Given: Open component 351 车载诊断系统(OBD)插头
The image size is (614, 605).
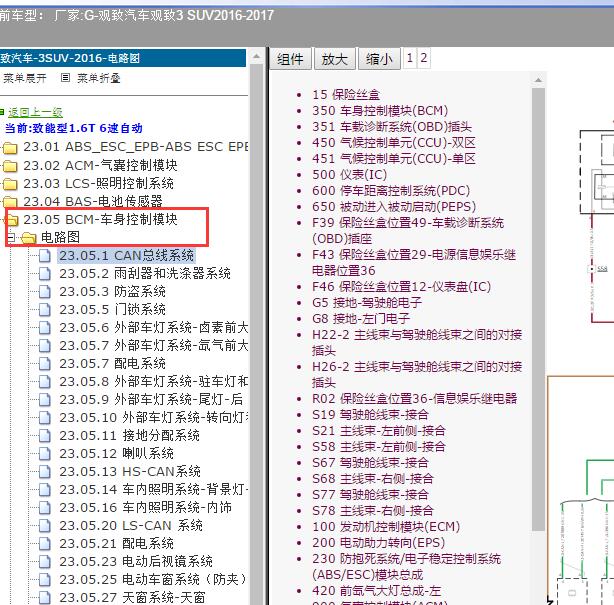Looking at the screenshot, I should click(x=392, y=127).
